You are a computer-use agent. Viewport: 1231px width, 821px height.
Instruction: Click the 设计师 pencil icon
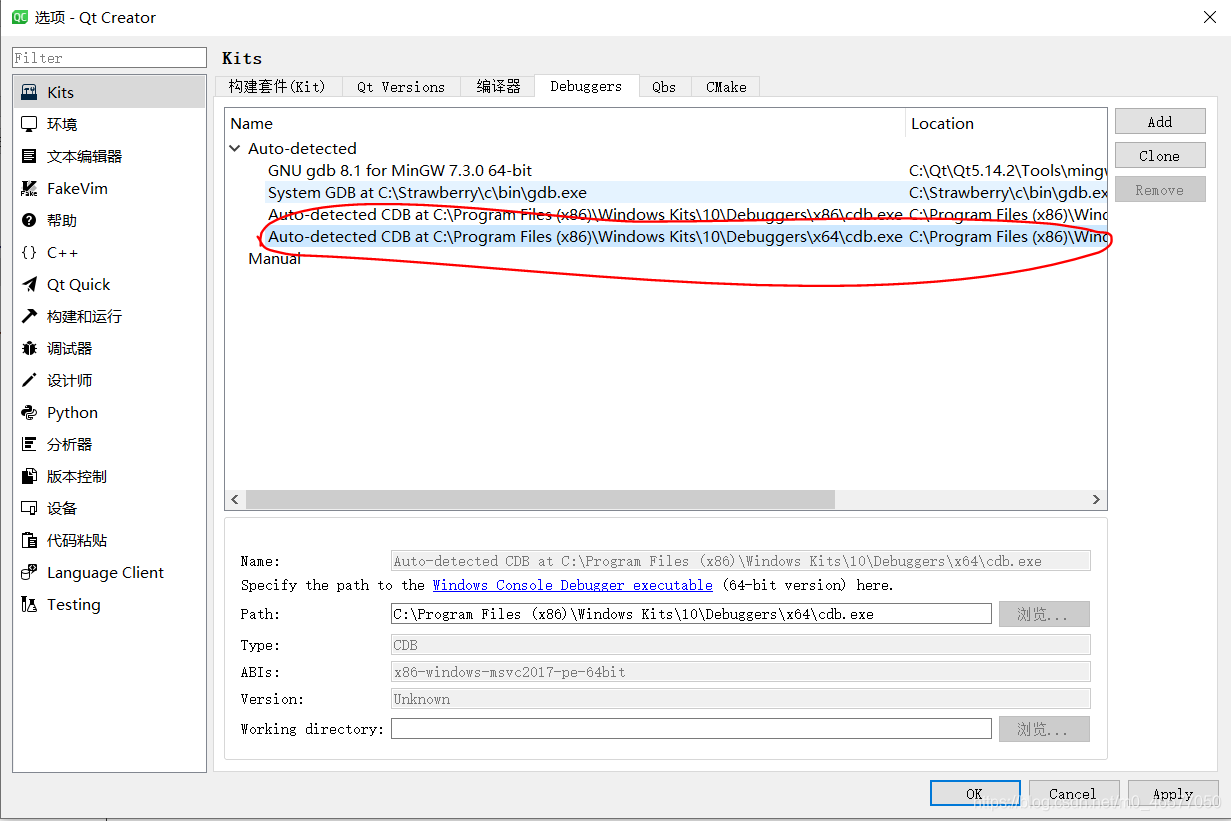(x=29, y=380)
